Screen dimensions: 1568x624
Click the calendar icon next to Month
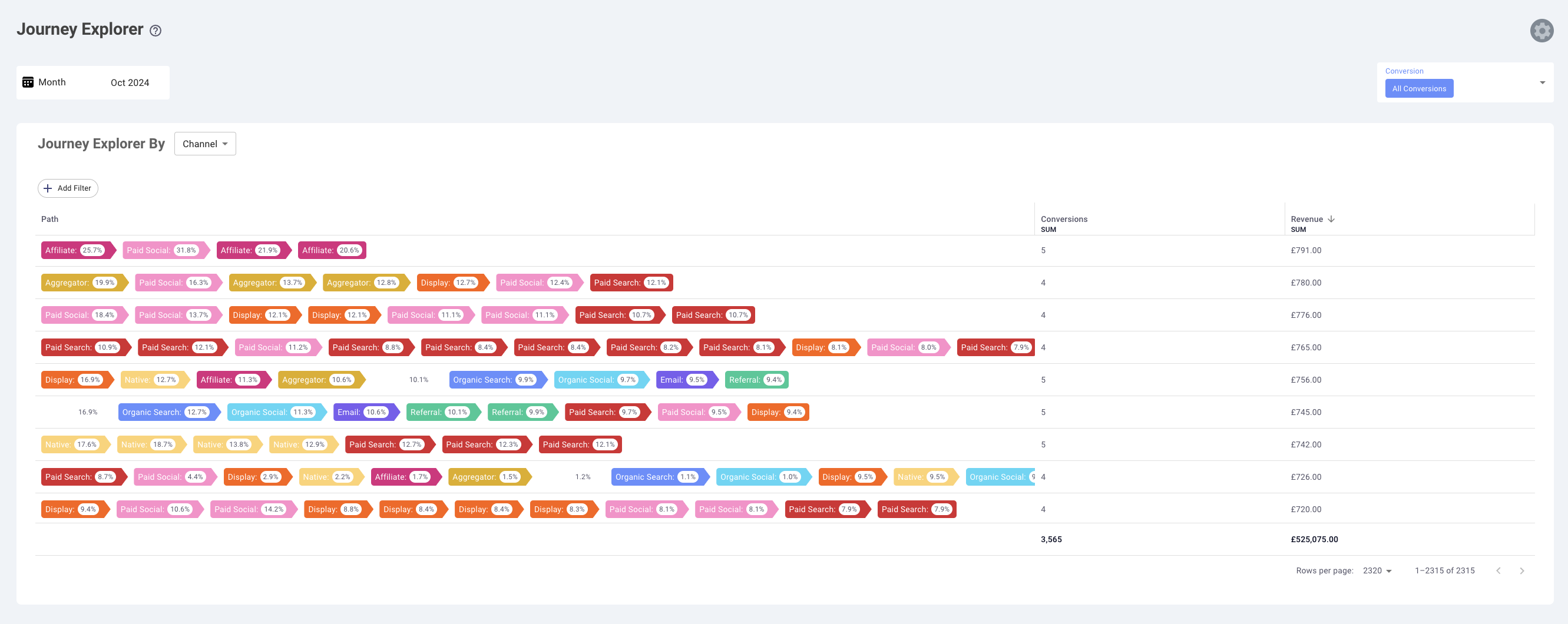28,82
